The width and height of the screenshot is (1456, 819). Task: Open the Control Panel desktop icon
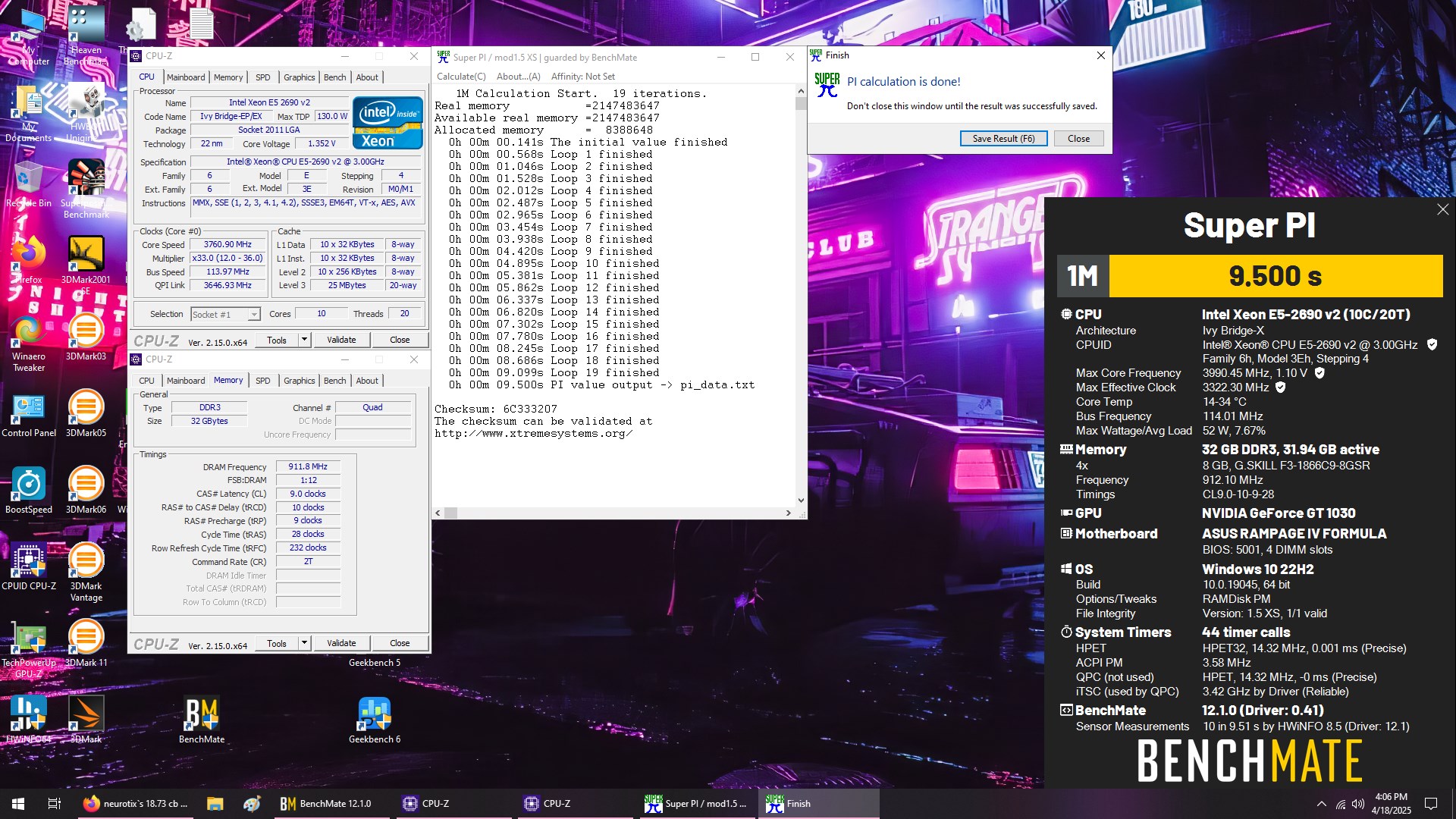click(29, 414)
